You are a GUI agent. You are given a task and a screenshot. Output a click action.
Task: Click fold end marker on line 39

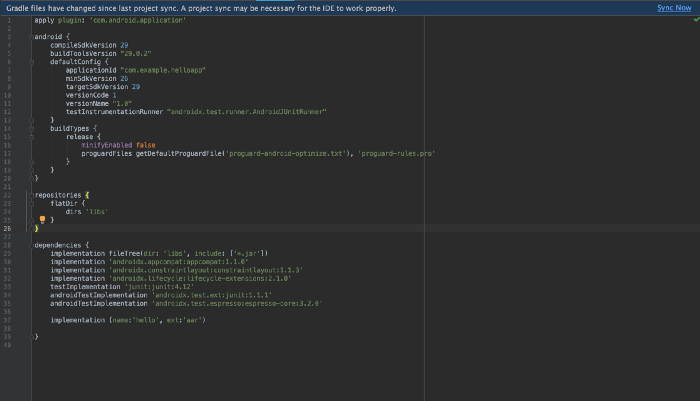click(31, 337)
